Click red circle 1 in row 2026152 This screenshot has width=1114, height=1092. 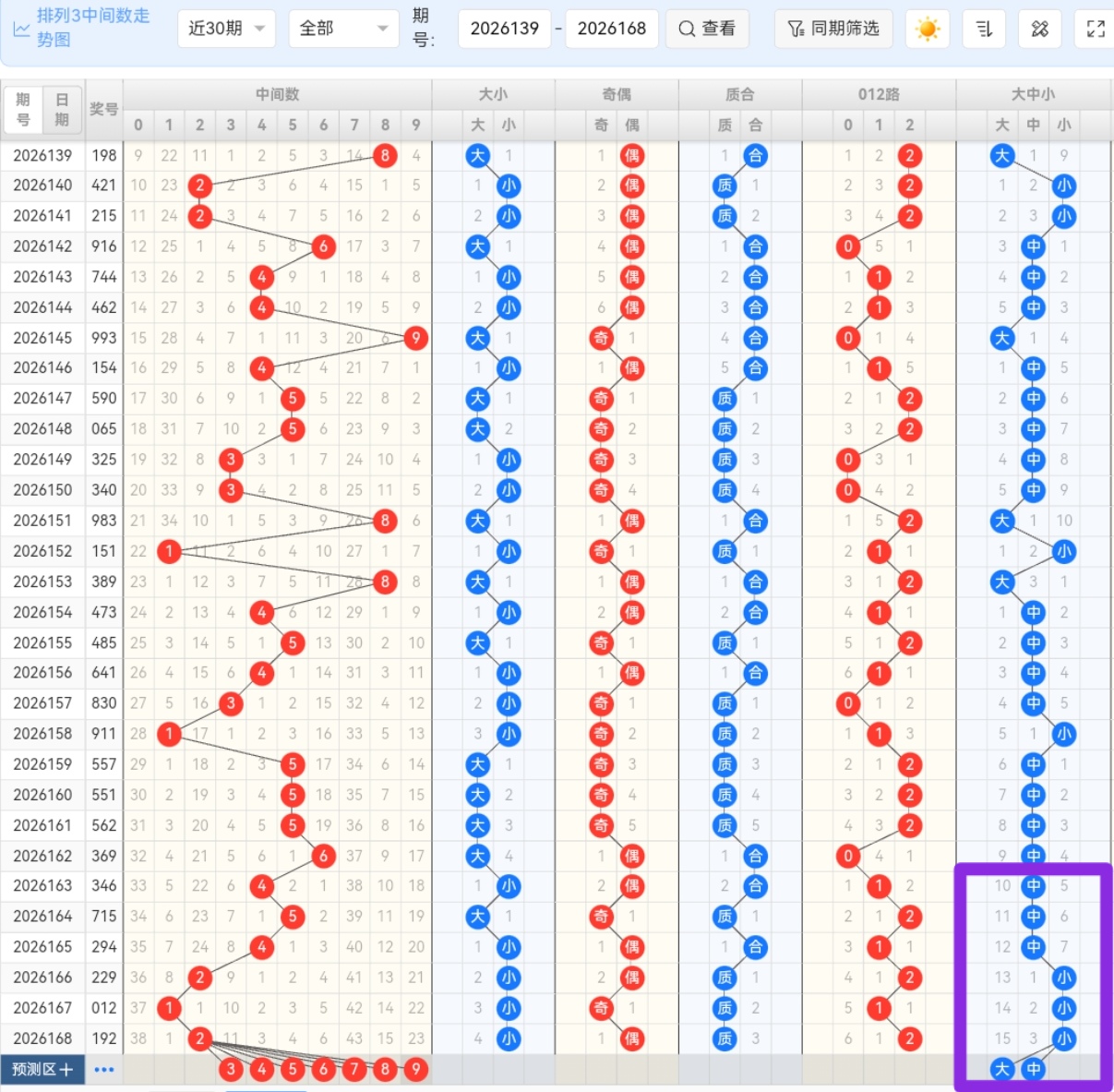coord(169,551)
